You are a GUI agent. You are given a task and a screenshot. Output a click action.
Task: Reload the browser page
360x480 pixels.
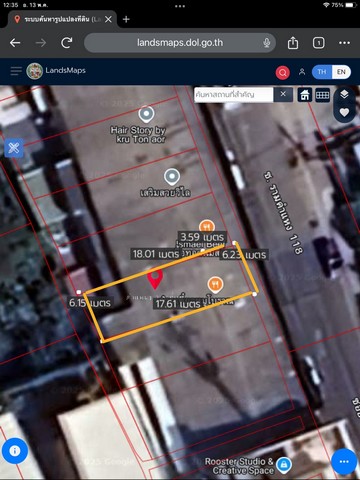click(x=67, y=43)
